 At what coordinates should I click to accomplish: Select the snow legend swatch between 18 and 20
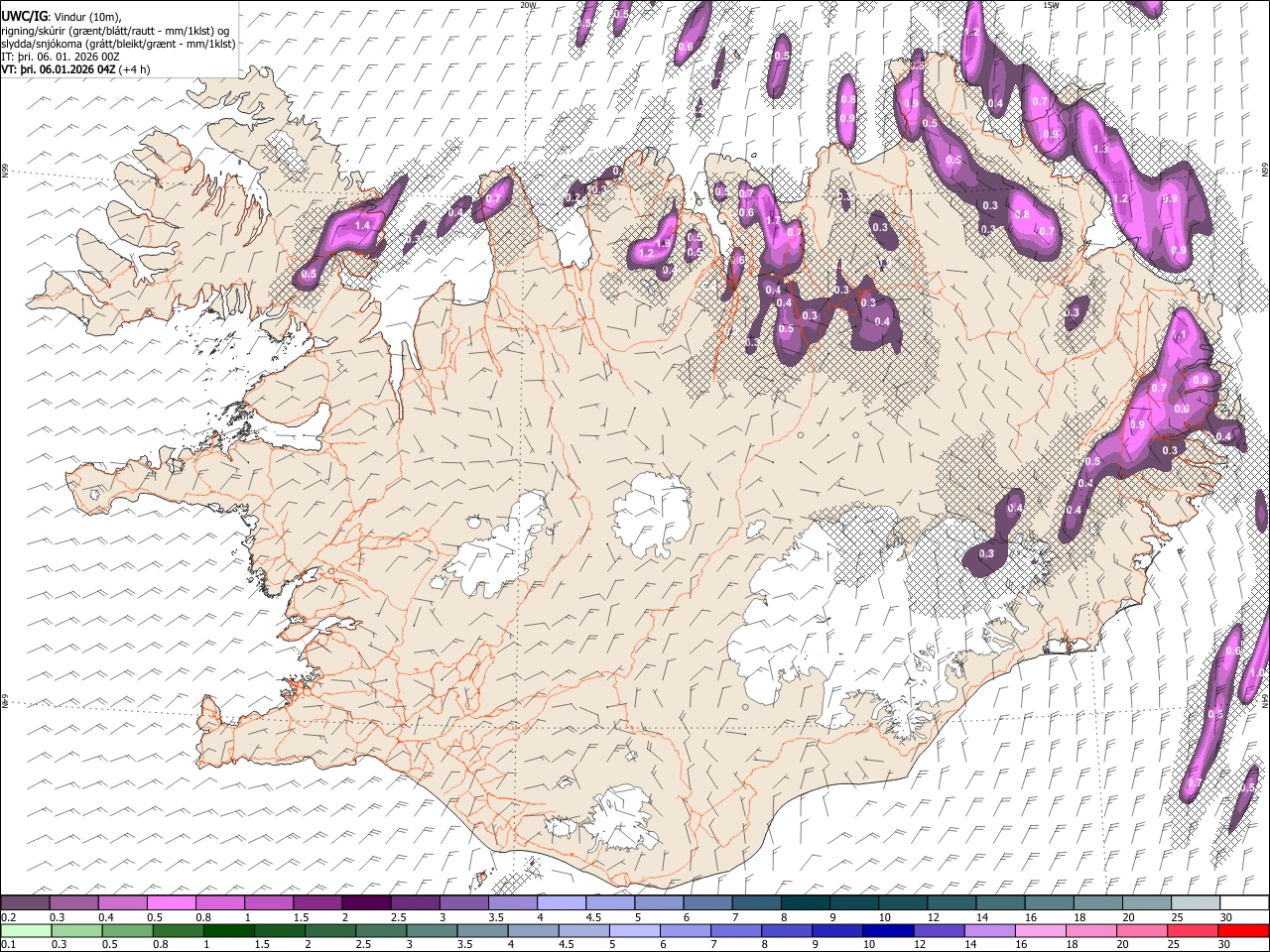[1097, 902]
